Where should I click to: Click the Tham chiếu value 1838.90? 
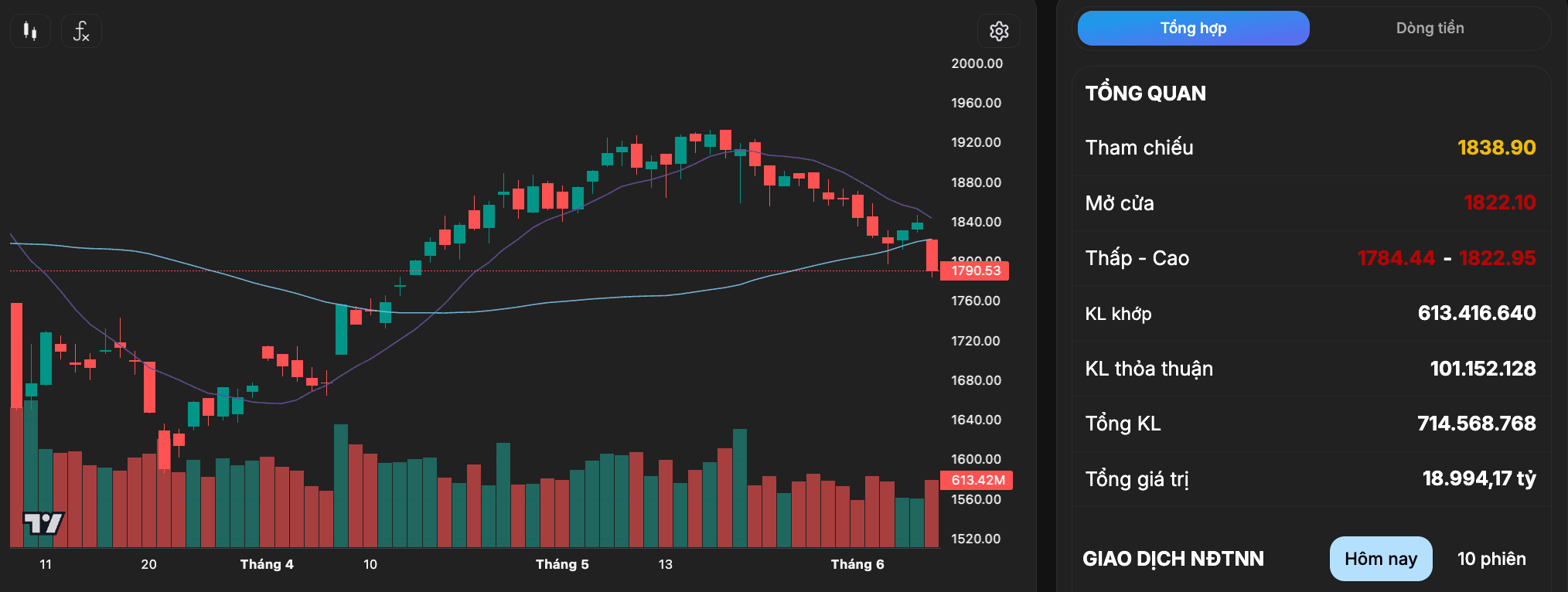click(1496, 148)
